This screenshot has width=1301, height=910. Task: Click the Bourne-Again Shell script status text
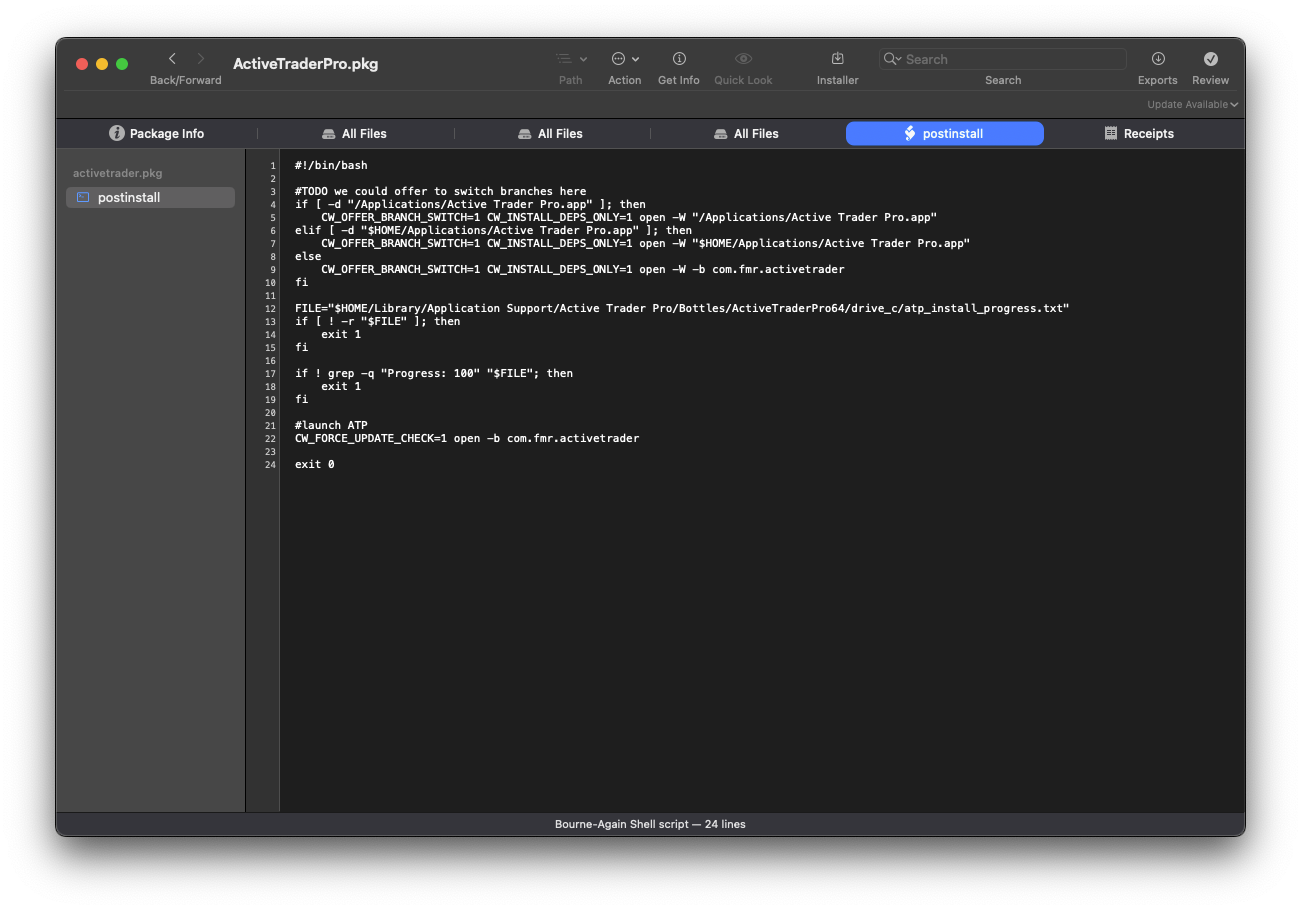[650, 824]
